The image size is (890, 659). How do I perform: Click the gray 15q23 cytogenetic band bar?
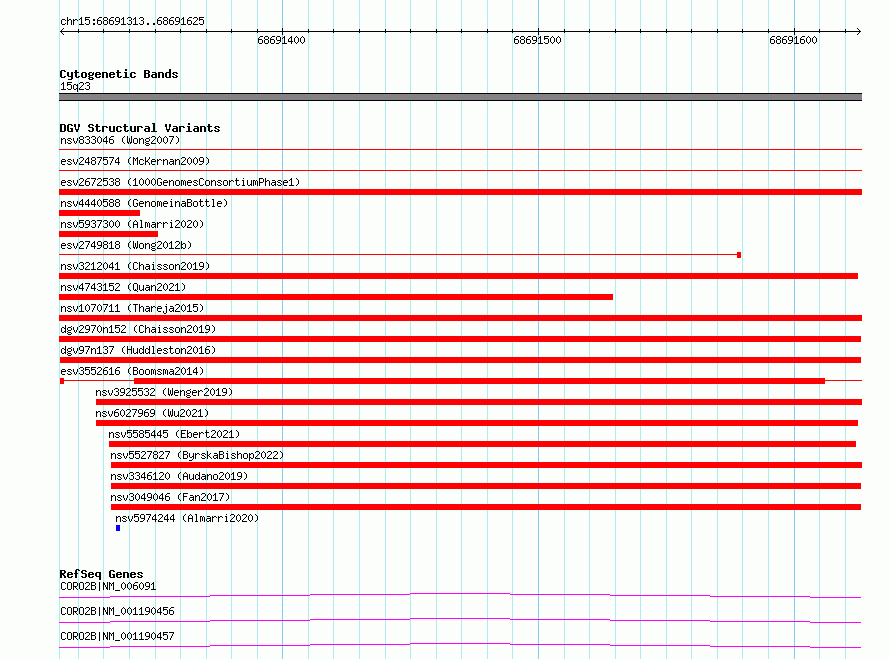click(460, 97)
